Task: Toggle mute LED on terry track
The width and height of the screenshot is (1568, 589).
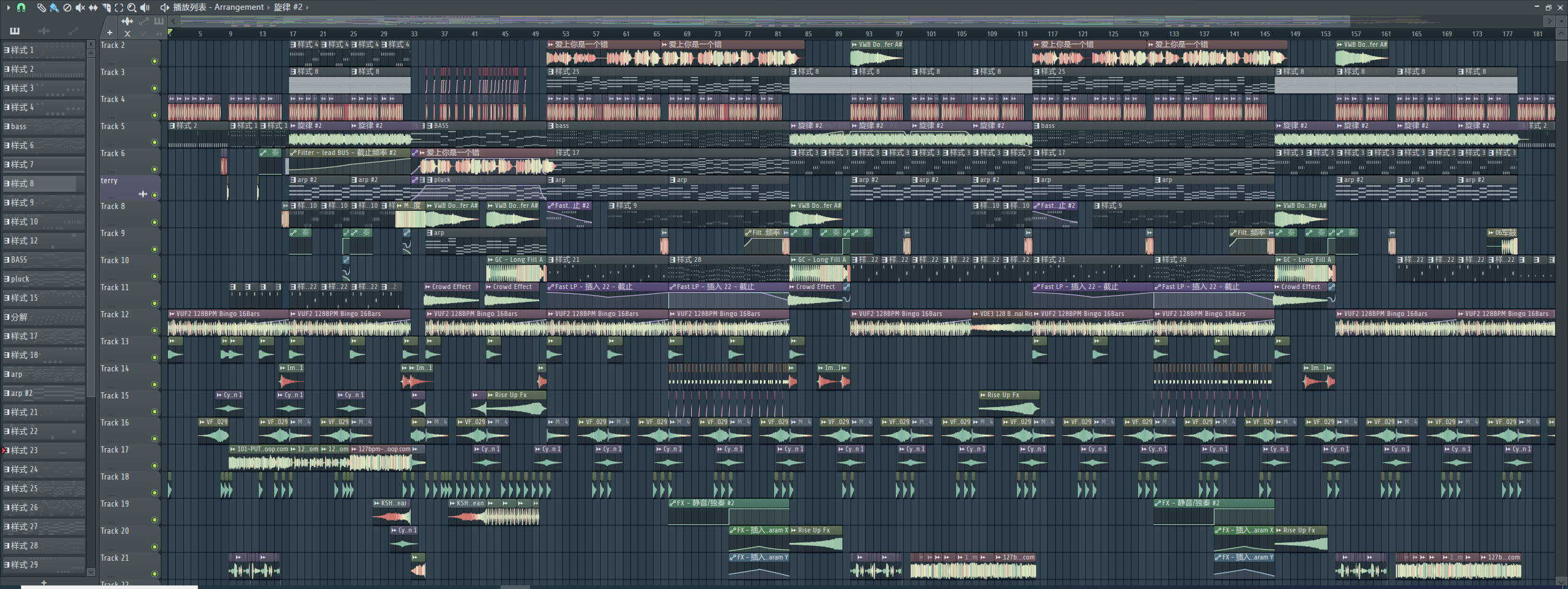Action: click(x=154, y=196)
